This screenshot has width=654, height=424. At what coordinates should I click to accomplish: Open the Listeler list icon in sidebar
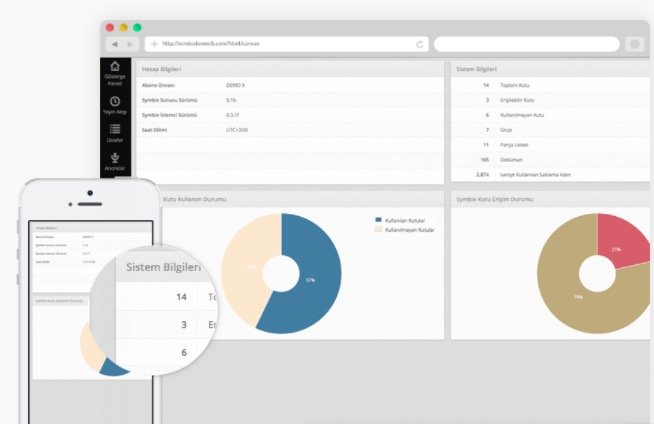[x=115, y=130]
